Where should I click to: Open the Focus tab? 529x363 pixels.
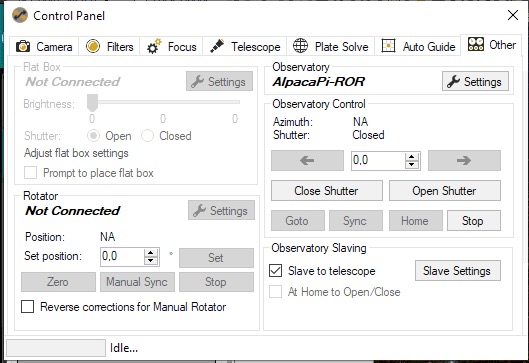(171, 46)
